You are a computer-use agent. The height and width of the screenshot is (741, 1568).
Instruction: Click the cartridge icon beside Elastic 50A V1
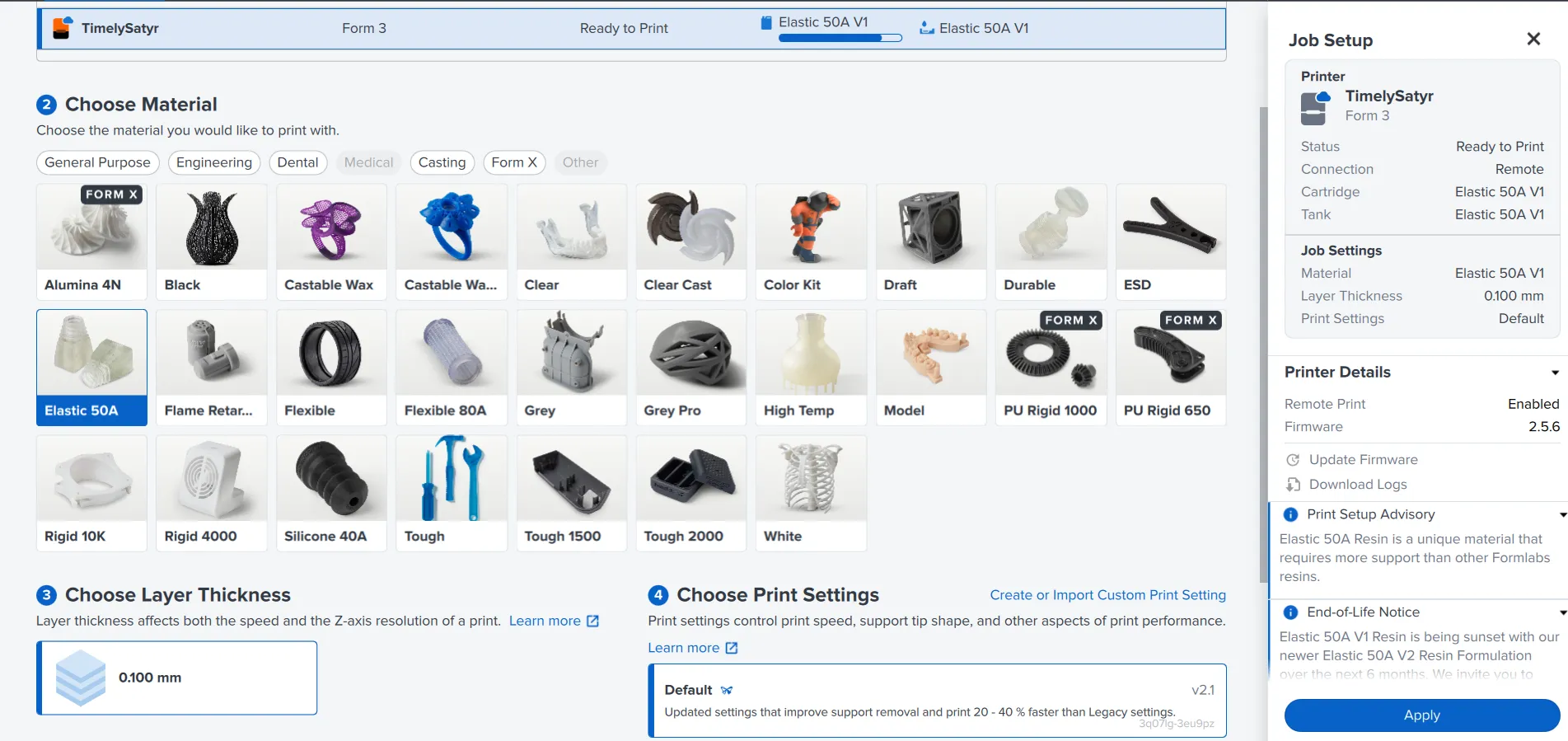(x=766, y=22)
